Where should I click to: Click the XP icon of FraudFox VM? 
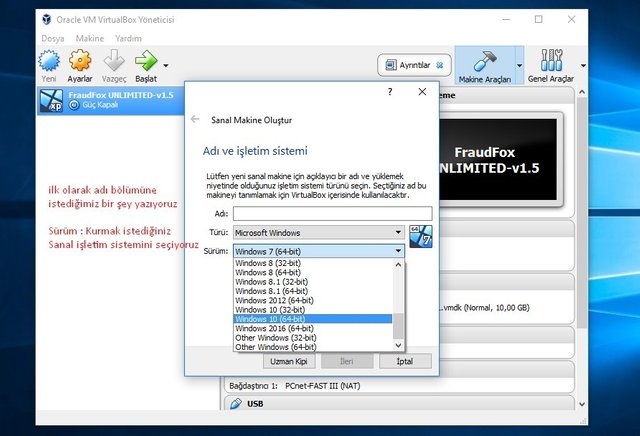[x=51, y=100]
